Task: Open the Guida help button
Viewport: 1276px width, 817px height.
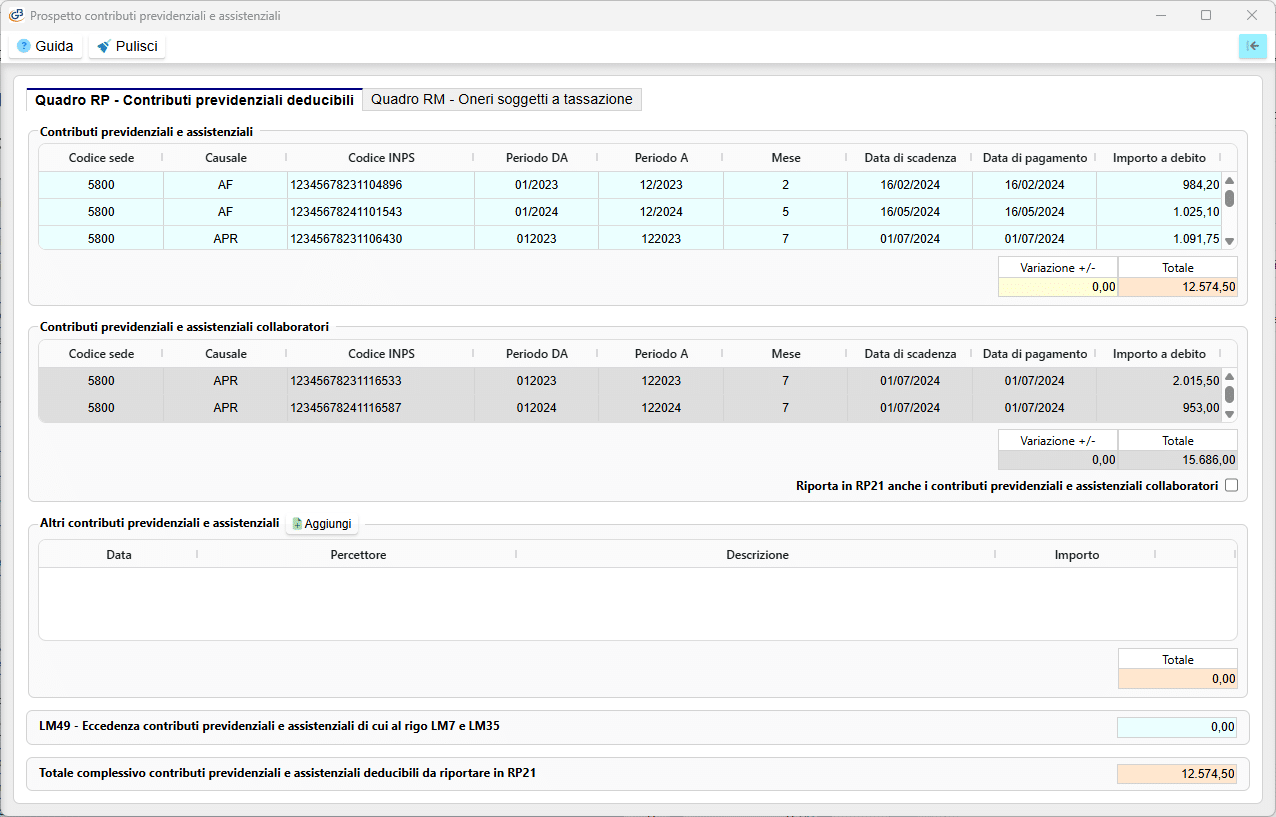Action: pos(45,46)
